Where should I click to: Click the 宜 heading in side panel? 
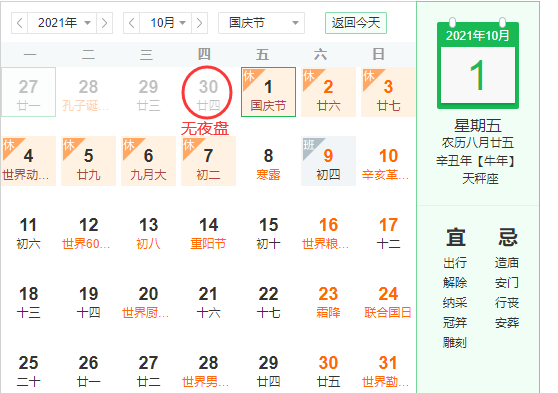(x=456, y=237)
